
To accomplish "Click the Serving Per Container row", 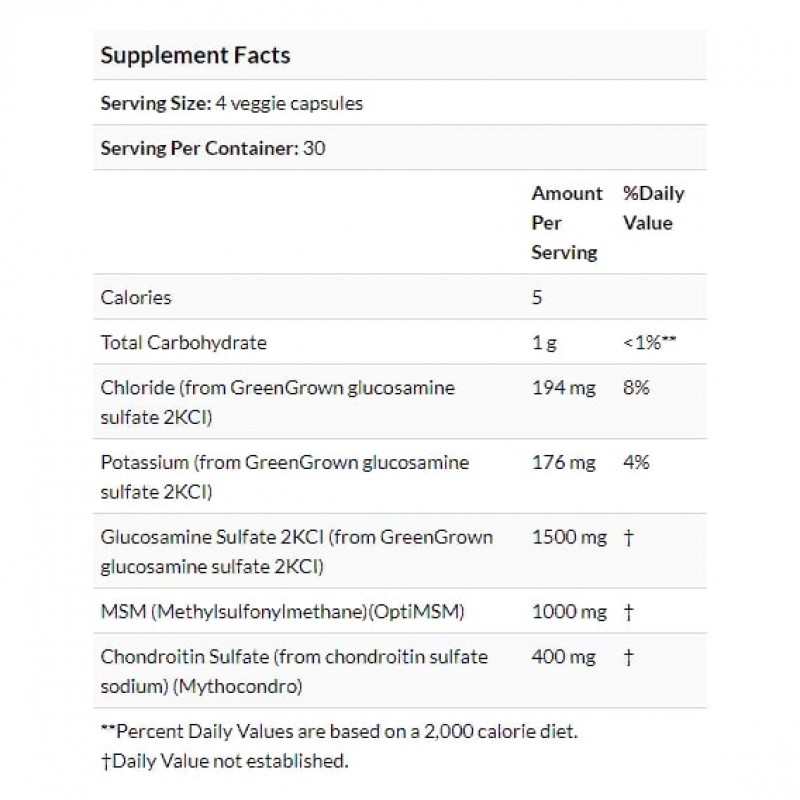I will coord(214,149).
